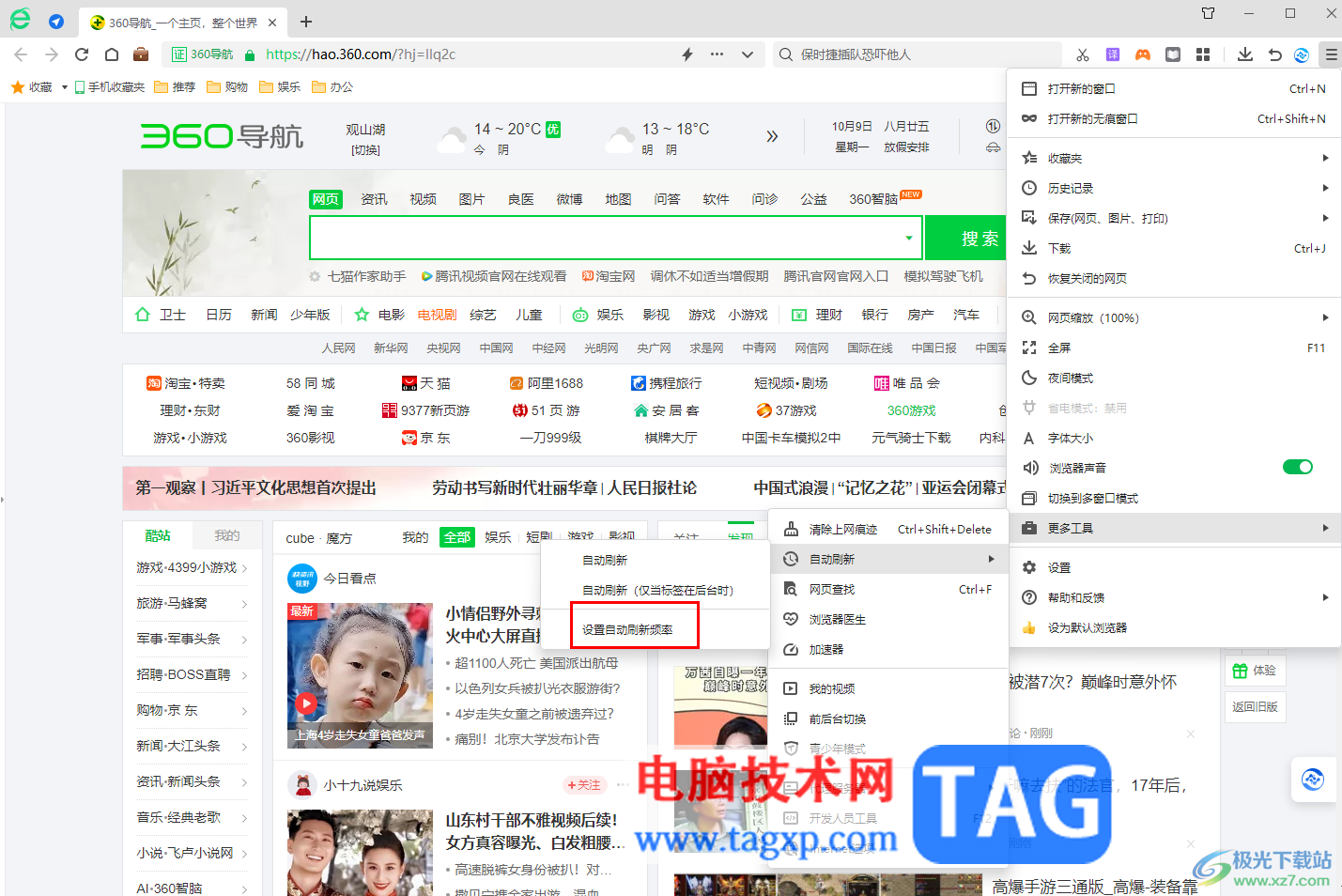1342x896 pixels.
Task: Click the 返回旧版 button
Action: pos(1255,706)
